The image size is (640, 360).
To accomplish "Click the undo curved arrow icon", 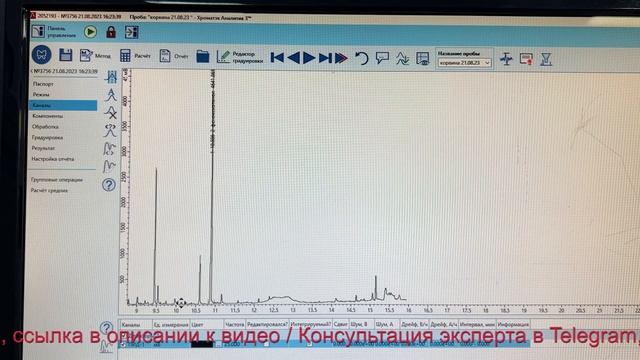I will (362, 58).
